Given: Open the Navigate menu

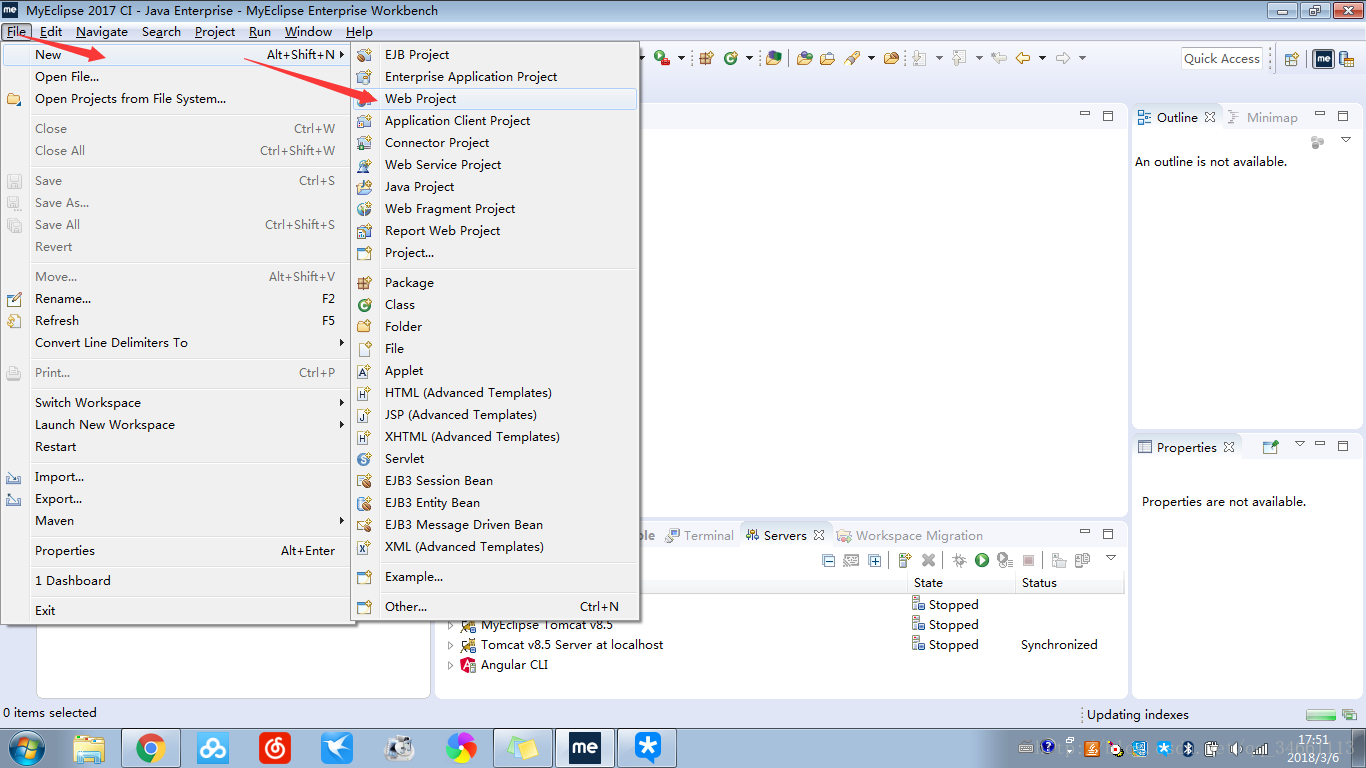Looking at the screenshot, I should click(102, 31).
